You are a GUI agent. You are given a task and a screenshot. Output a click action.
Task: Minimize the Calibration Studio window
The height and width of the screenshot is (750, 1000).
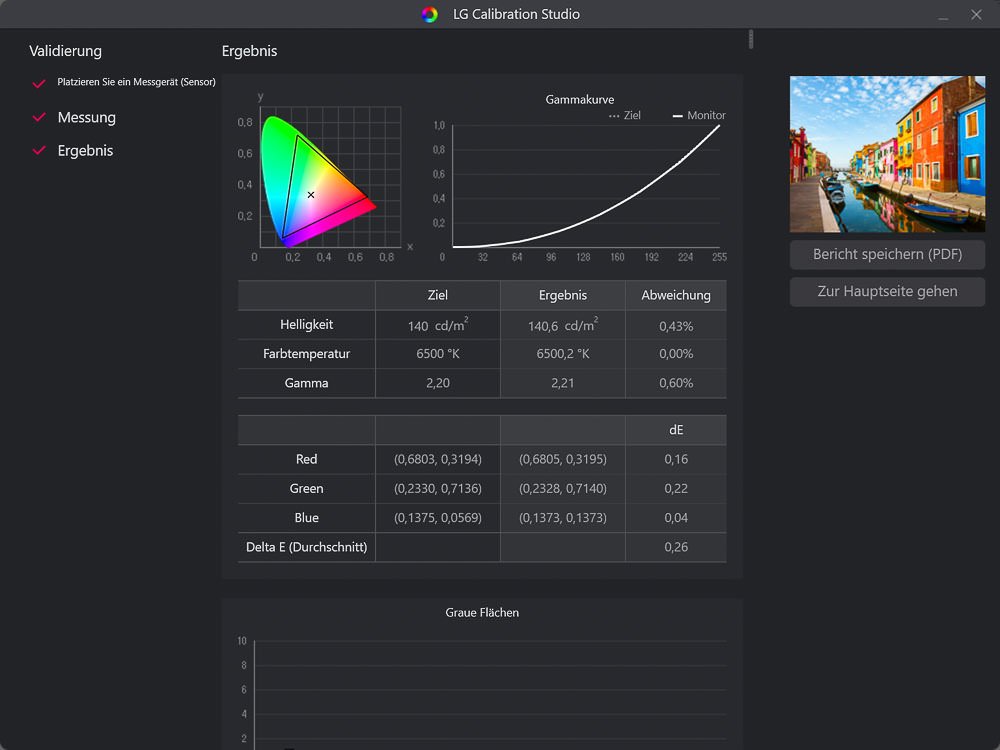coord(942,15)
